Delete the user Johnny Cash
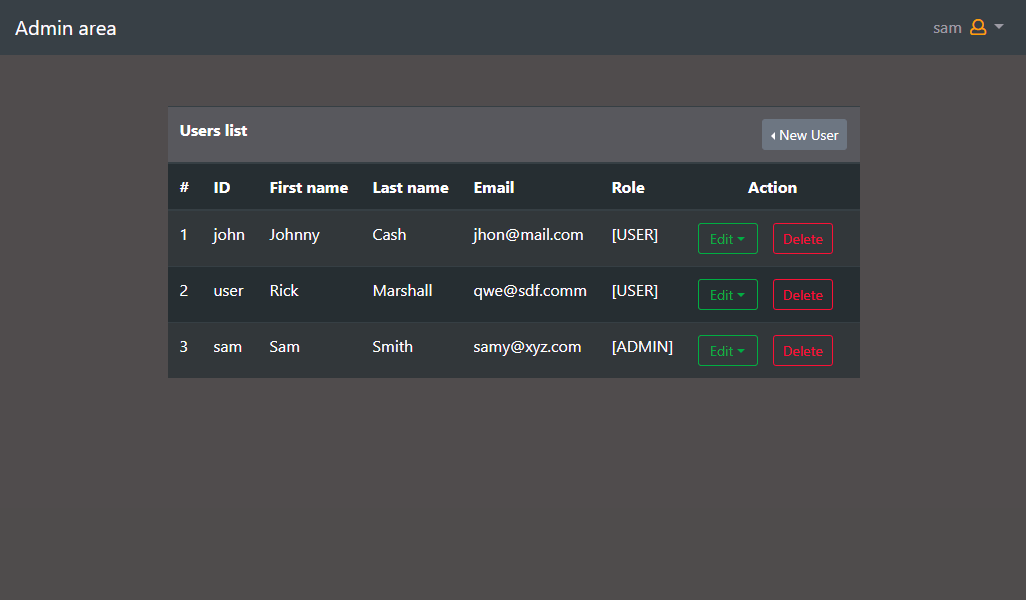This screenshot has width=1026, height=600. coord(802,239)
